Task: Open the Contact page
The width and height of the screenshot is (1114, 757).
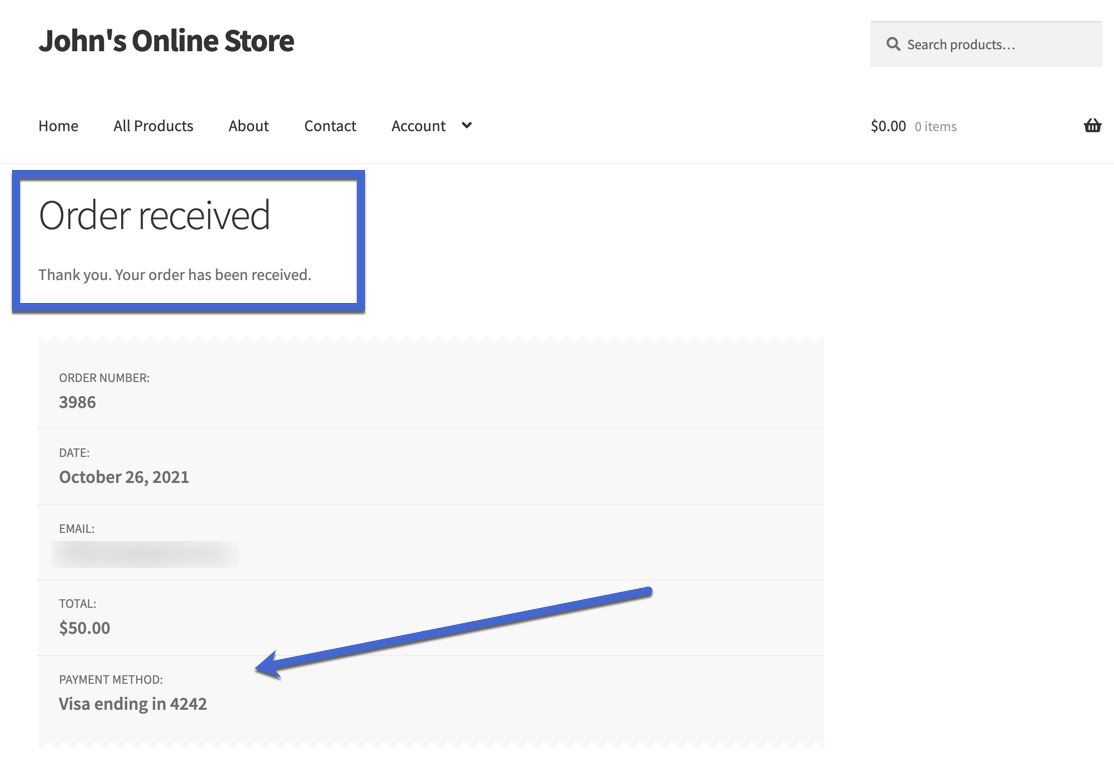Action: pos(330,126)
